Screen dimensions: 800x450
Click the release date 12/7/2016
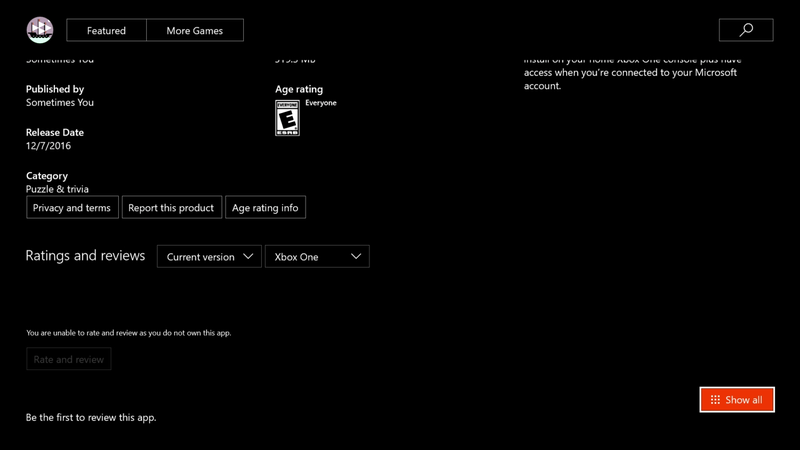point(48,146)
